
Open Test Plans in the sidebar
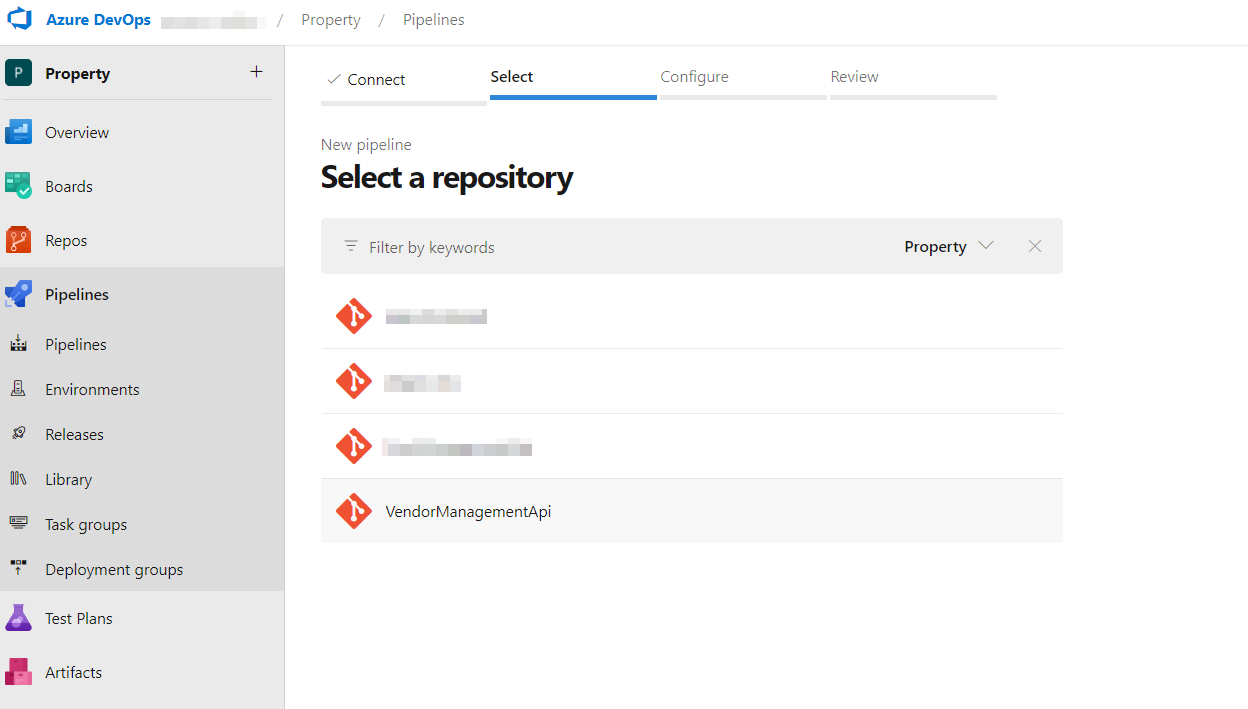tap(142, 618)
